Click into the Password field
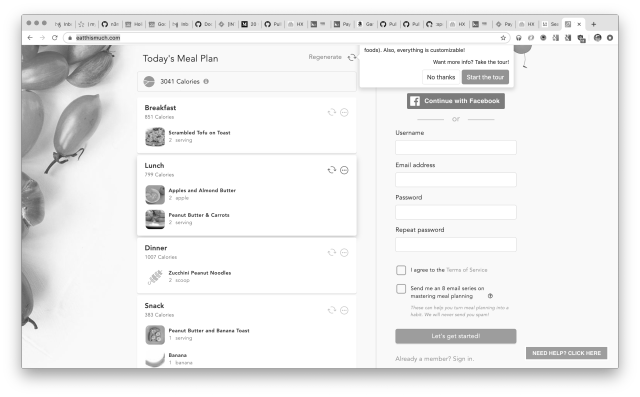 [456, 212]
